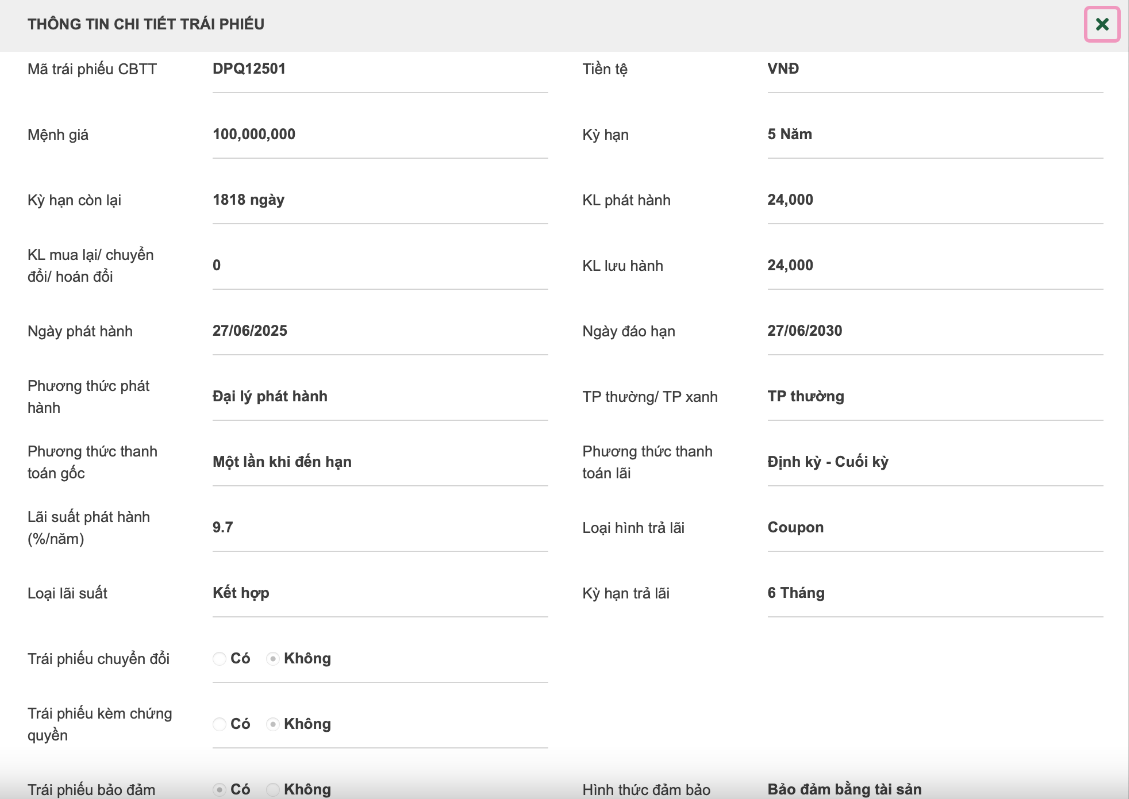Click the label Lãi suất phát hành (%/năm)

[89, 528]
